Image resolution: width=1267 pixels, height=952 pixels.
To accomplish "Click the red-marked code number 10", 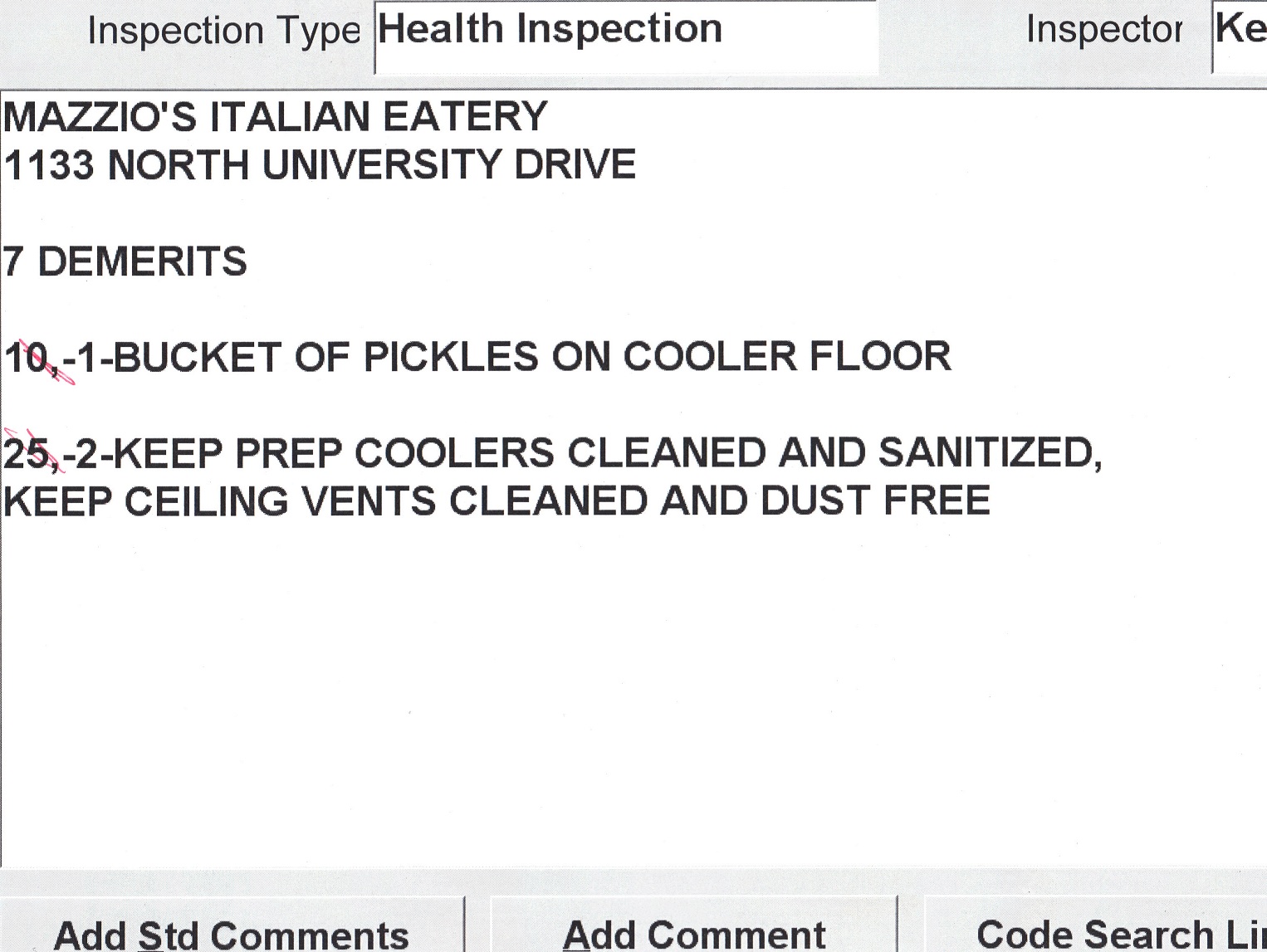I will tap(28, 359).
